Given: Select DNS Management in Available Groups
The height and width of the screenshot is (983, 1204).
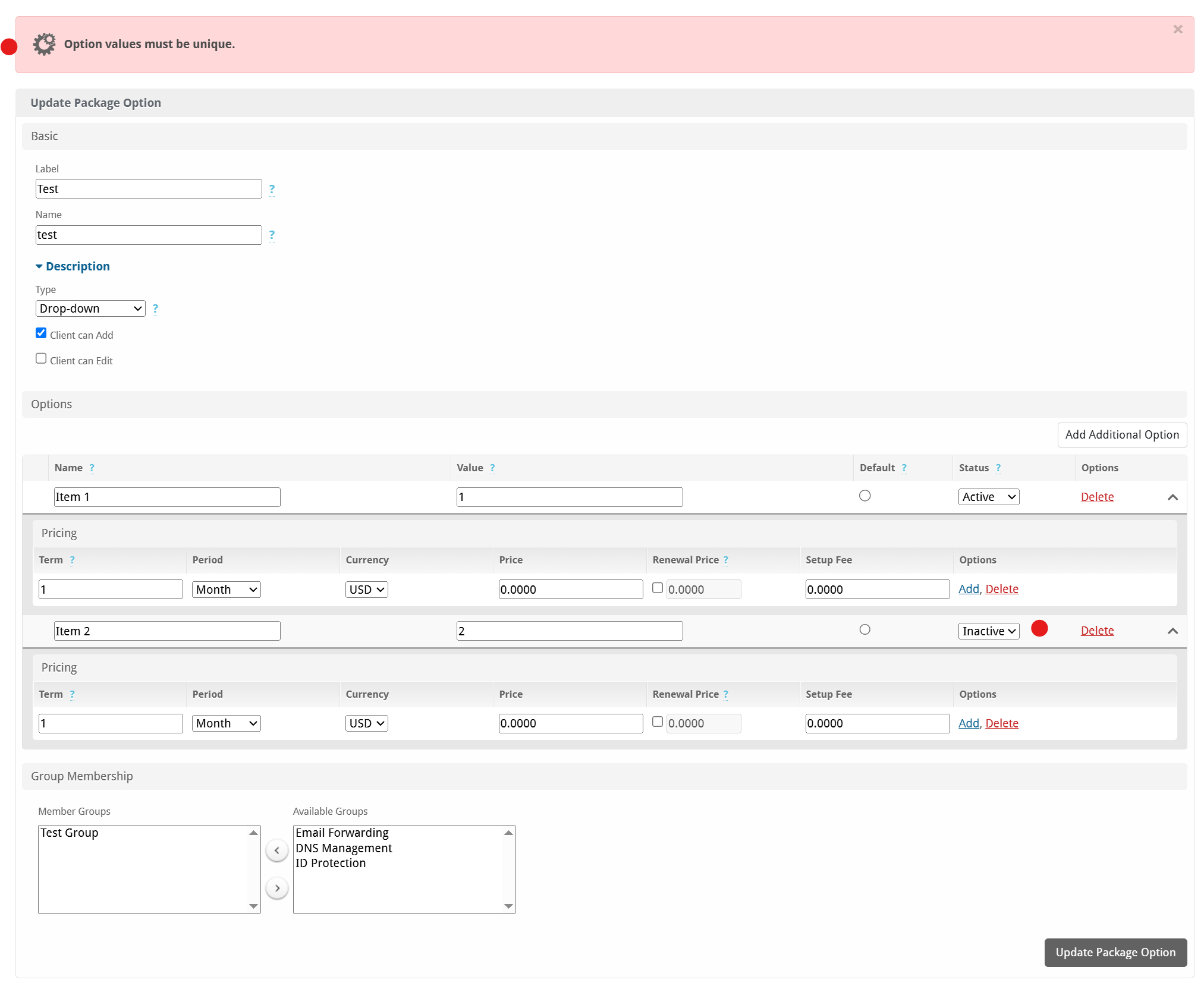Looking at the screenshot, I should [x=344, y=848].
